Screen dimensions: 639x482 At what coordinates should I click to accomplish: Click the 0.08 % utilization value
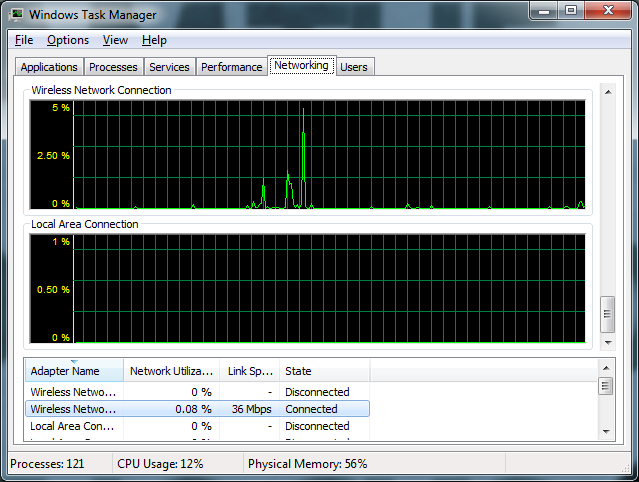[193, 409]
